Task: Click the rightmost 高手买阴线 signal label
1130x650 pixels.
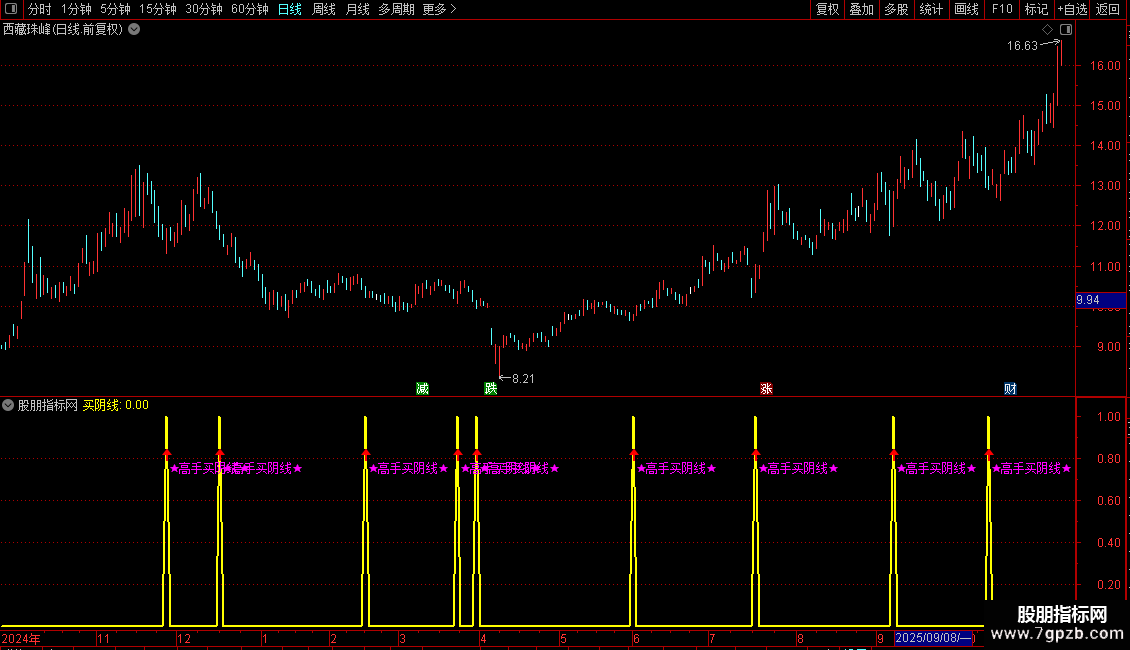Action: (x=1031, y=468)
